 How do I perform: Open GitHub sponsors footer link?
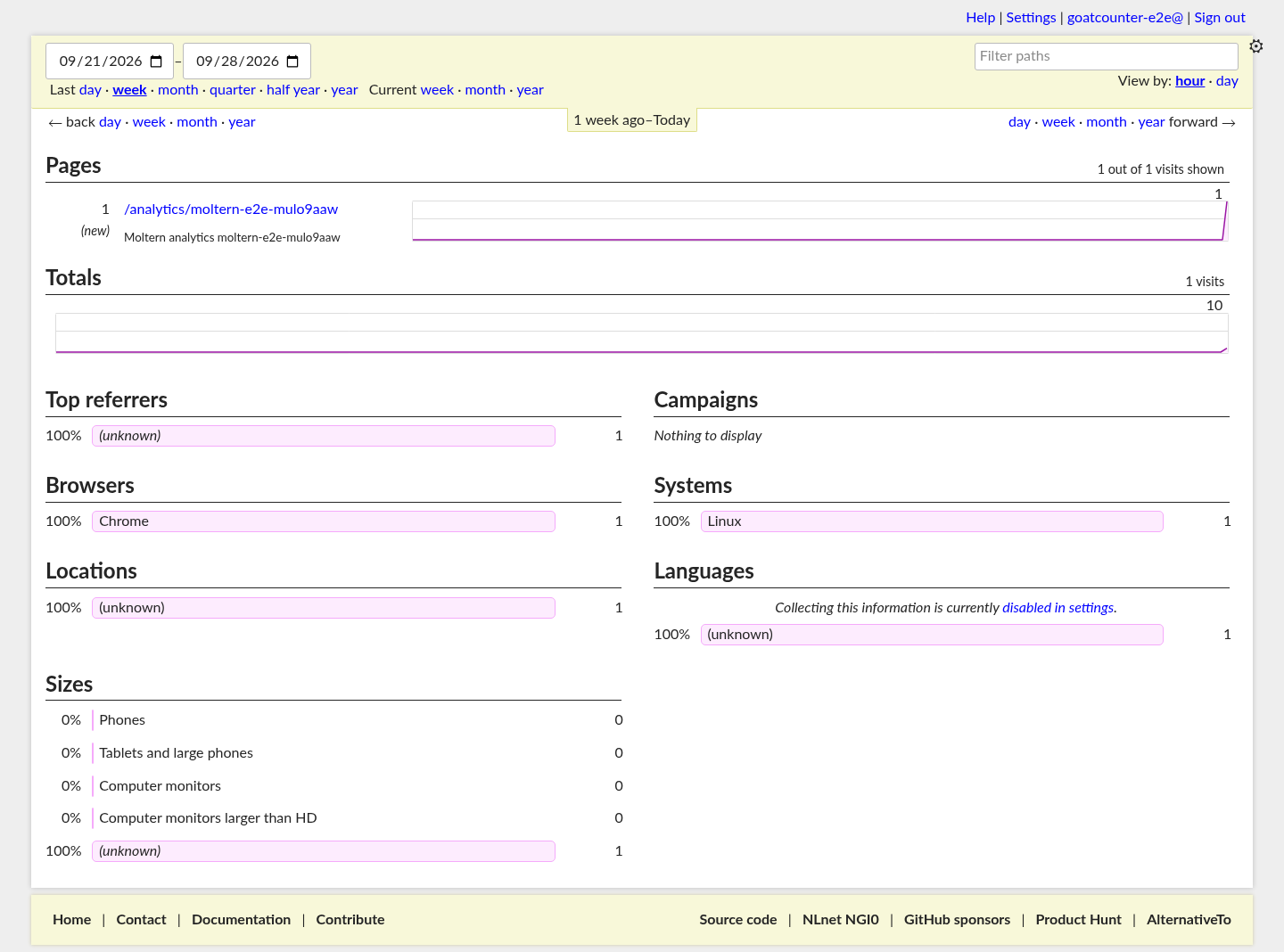[957, 920]
